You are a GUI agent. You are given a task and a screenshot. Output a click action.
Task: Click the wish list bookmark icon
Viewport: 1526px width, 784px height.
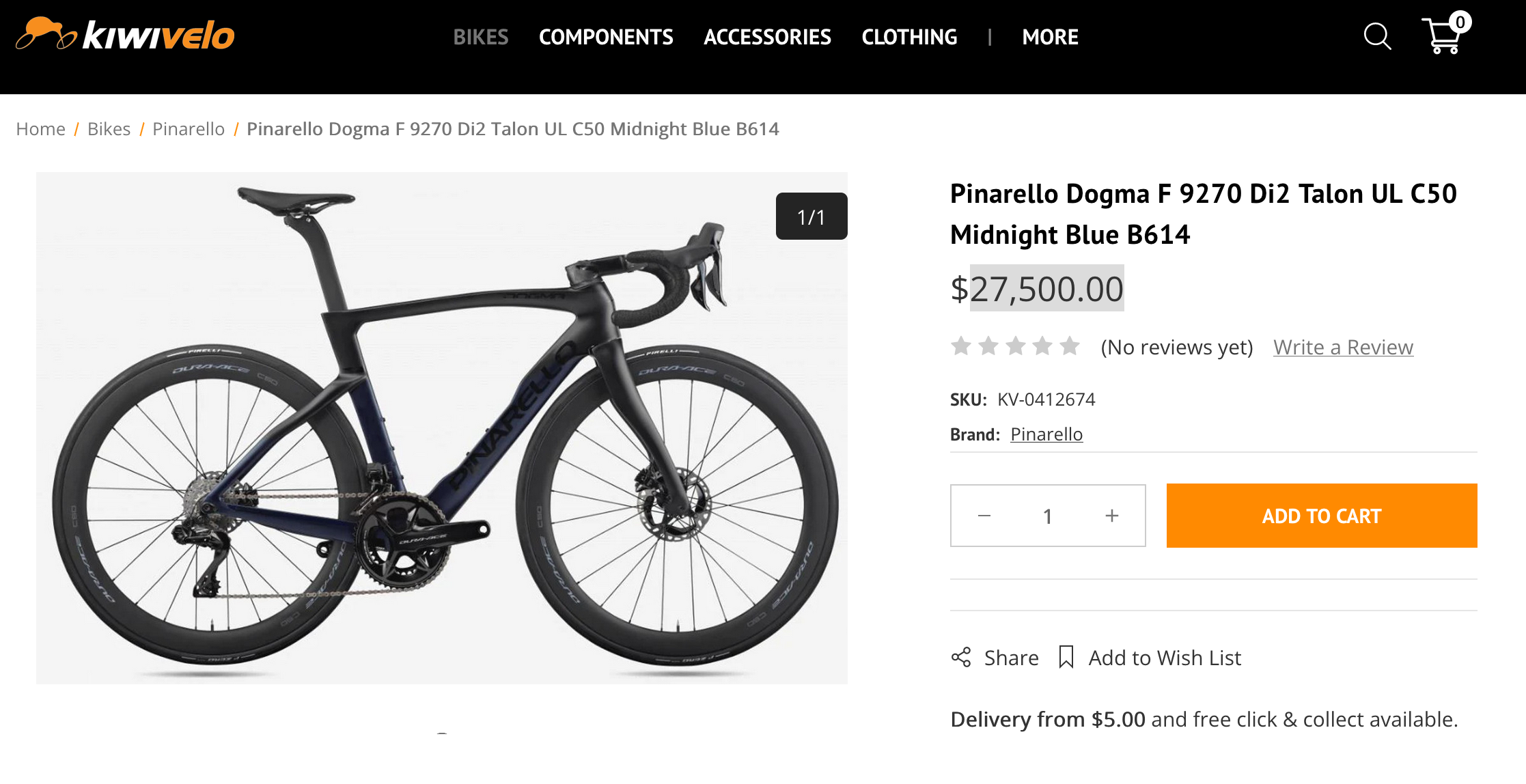1066,657
